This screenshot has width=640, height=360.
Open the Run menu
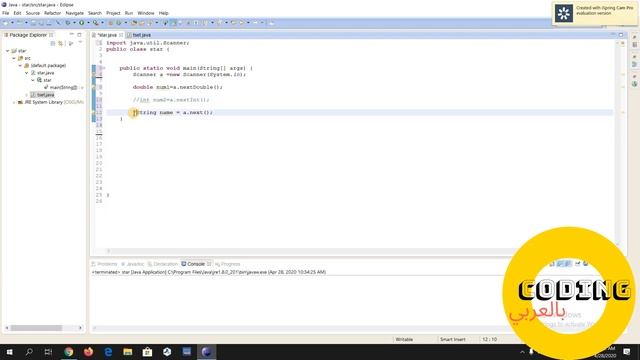click(129, 13)
